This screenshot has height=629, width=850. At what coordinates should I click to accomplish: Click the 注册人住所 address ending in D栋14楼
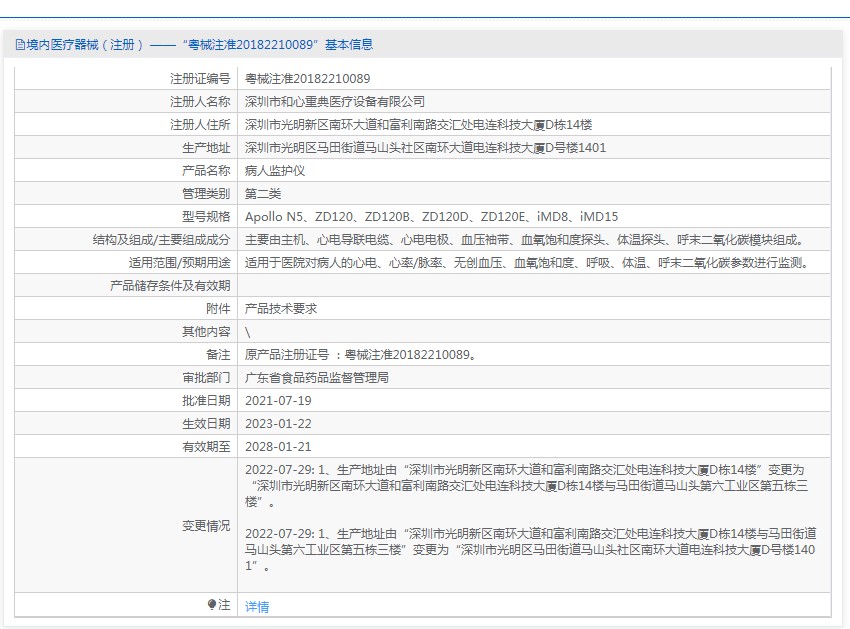(418, 125)
